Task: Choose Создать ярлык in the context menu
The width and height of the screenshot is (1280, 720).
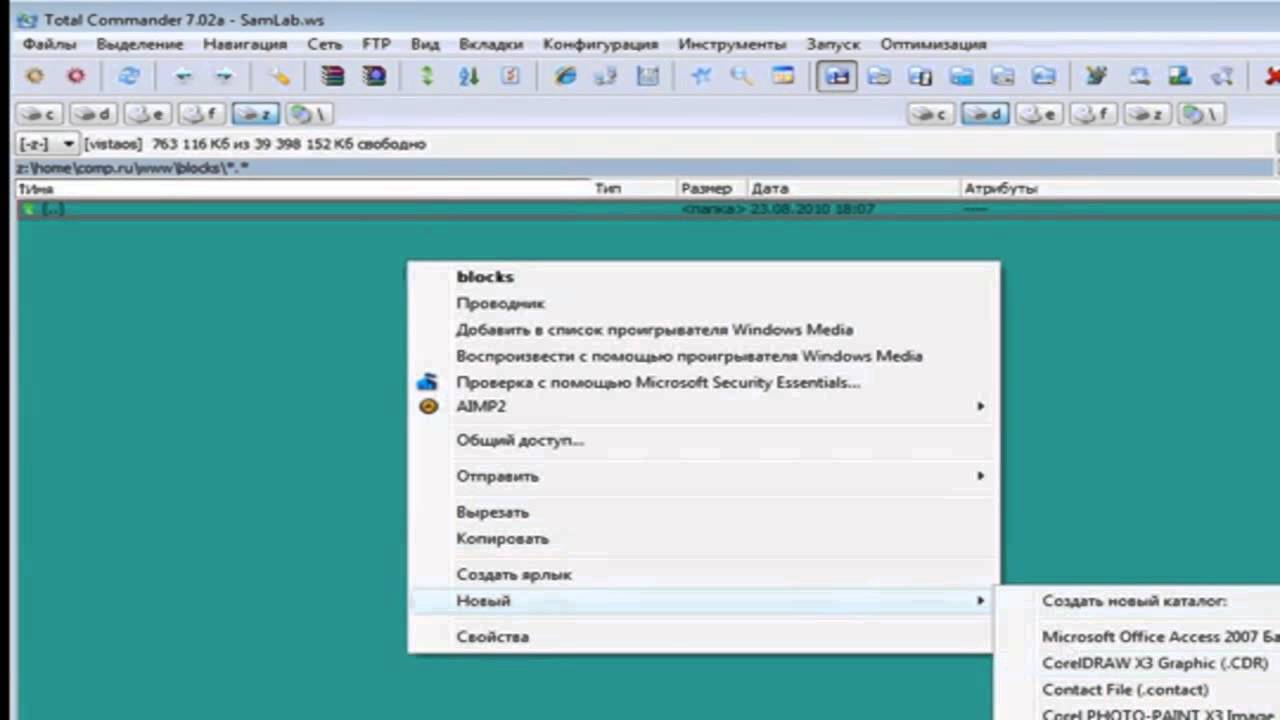Action: pyautogui.click(x=702, y=574)
